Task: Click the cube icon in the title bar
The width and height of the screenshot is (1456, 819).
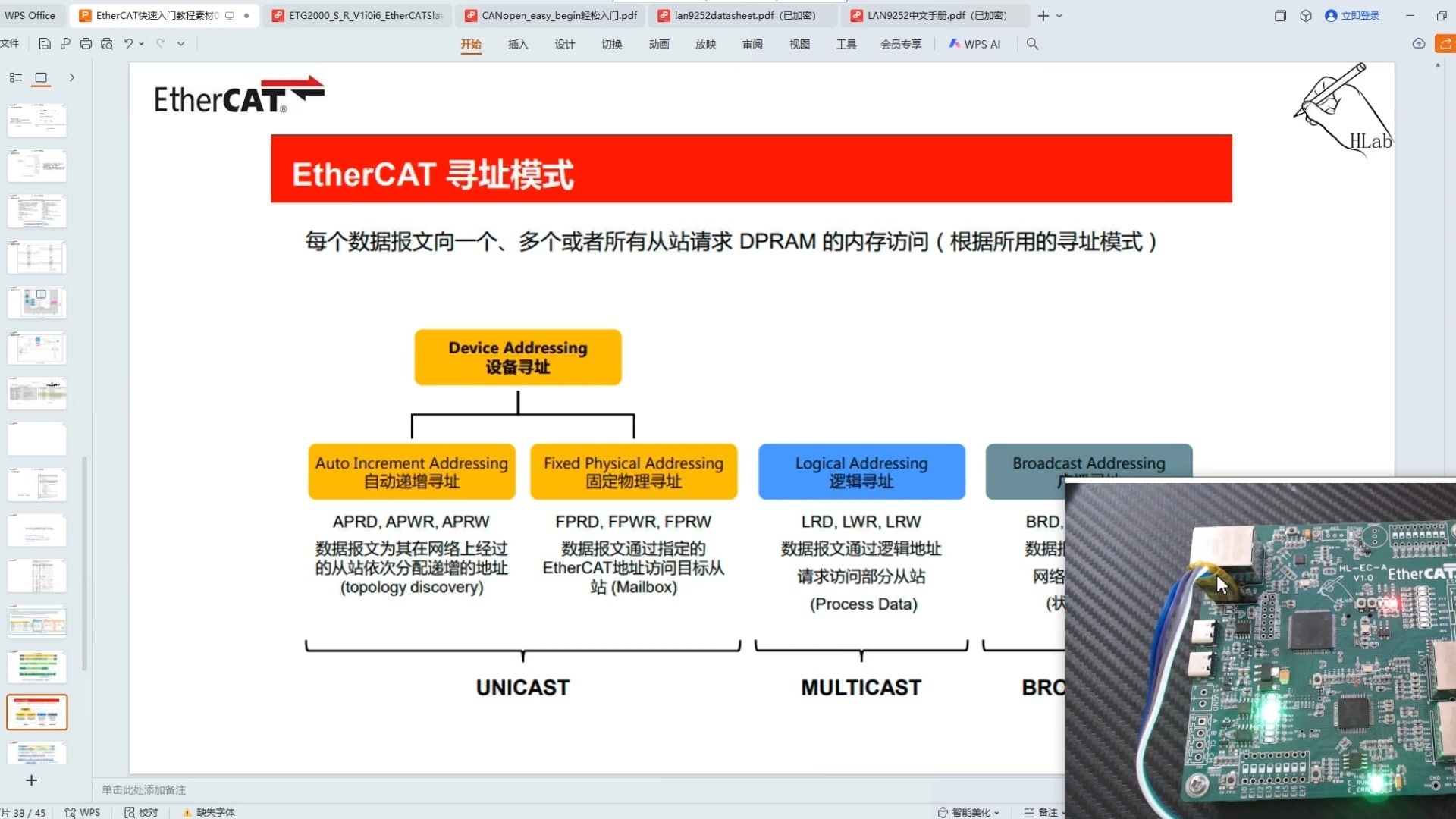Action: (x=1306, y=15)
